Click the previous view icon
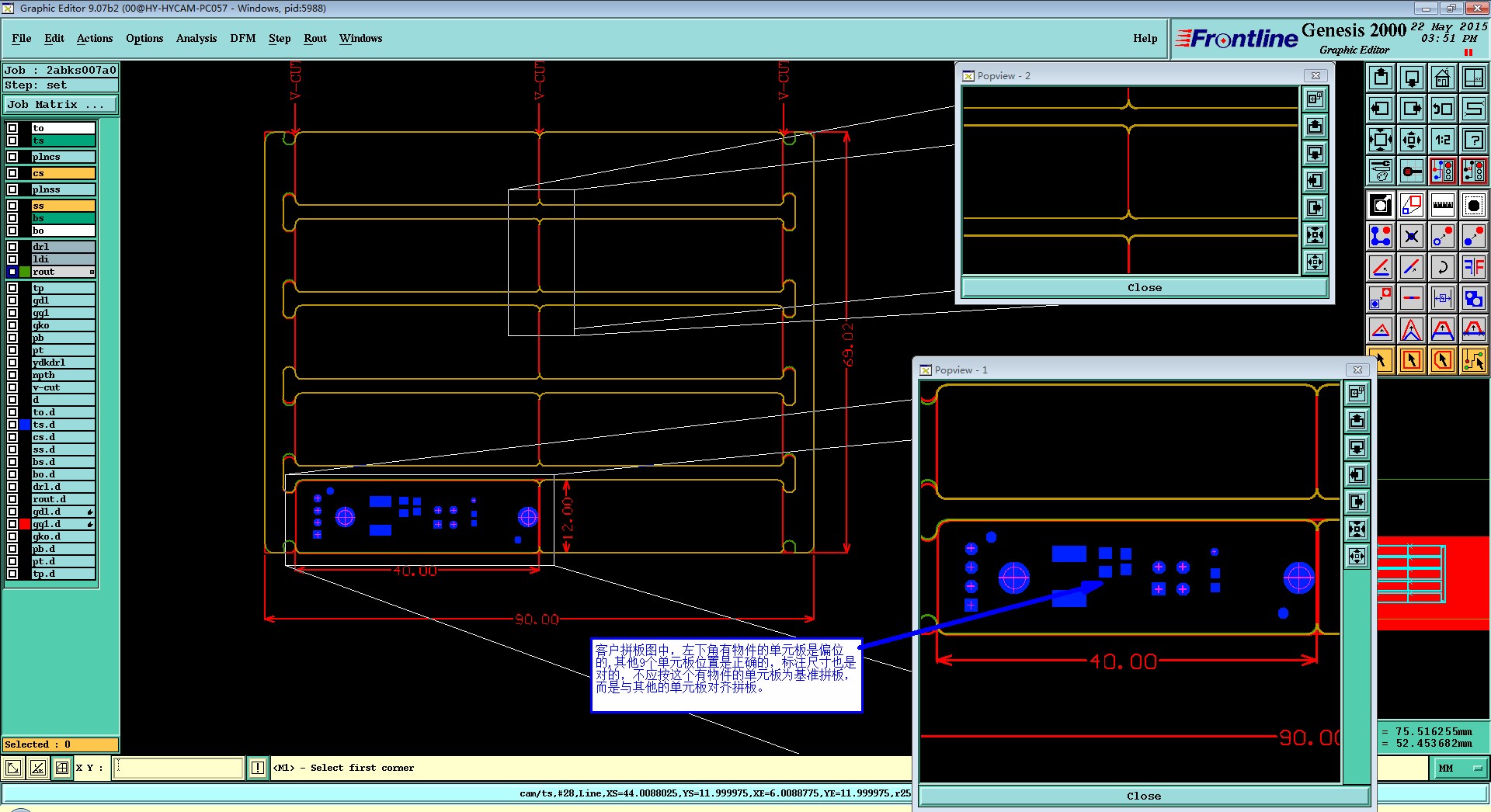 point(1443,109)
